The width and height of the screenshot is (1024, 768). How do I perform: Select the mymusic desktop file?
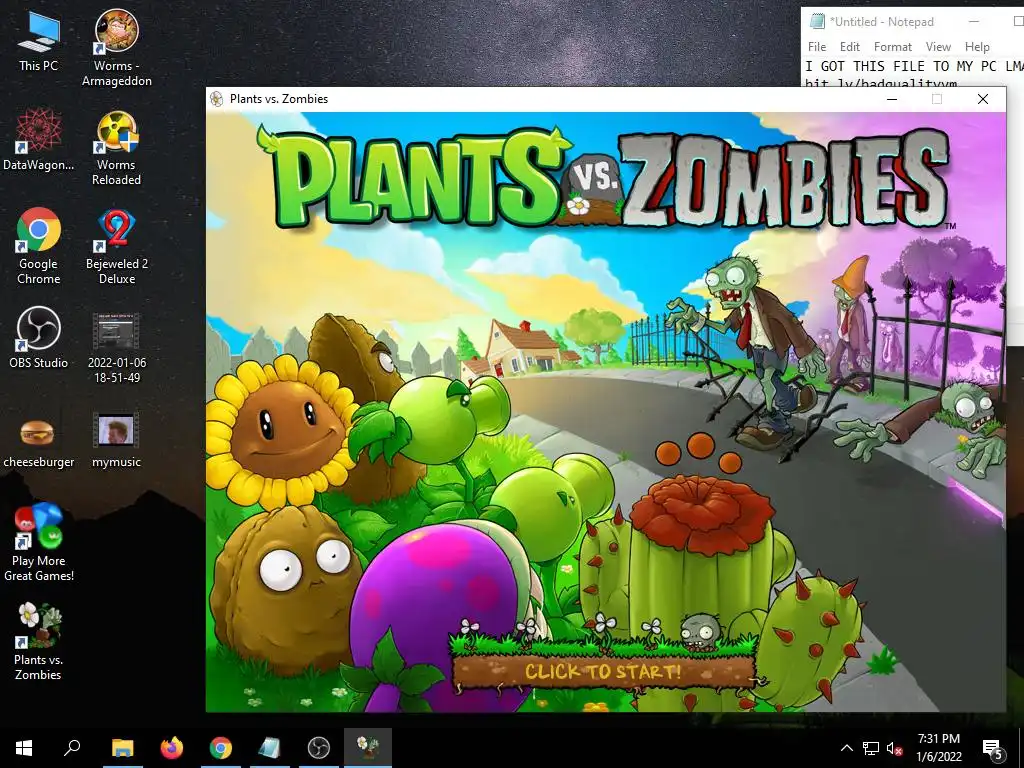116,441
